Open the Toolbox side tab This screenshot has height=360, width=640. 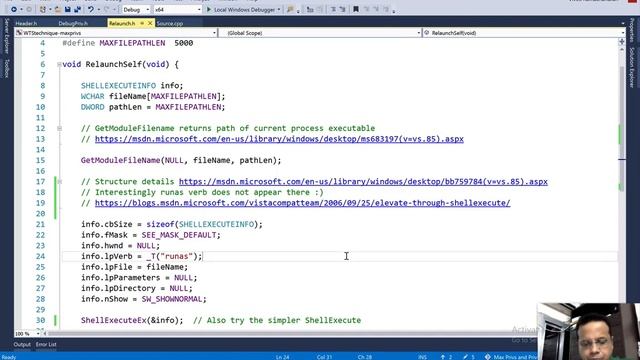(x=6, y=68)
